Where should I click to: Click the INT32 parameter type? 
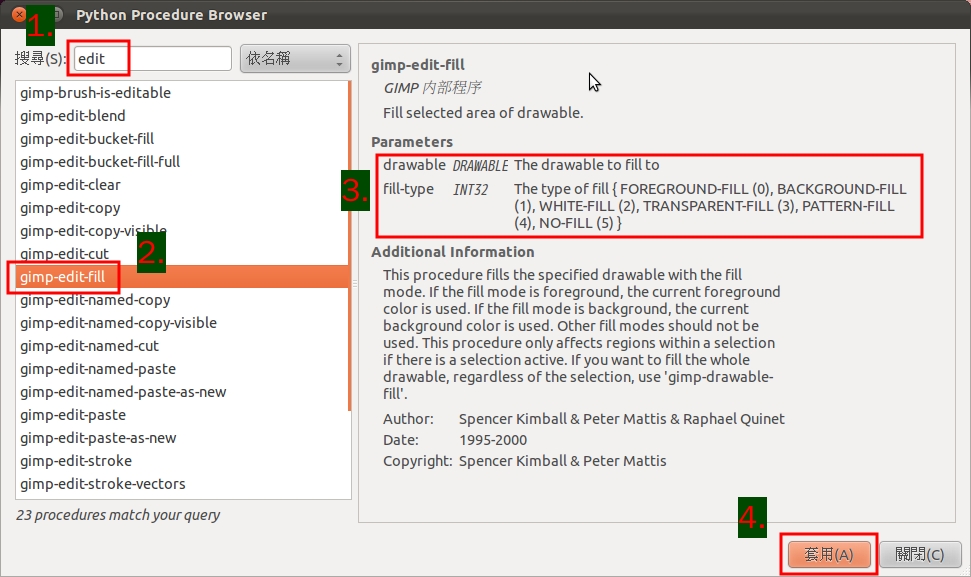(x=471, y=189)
